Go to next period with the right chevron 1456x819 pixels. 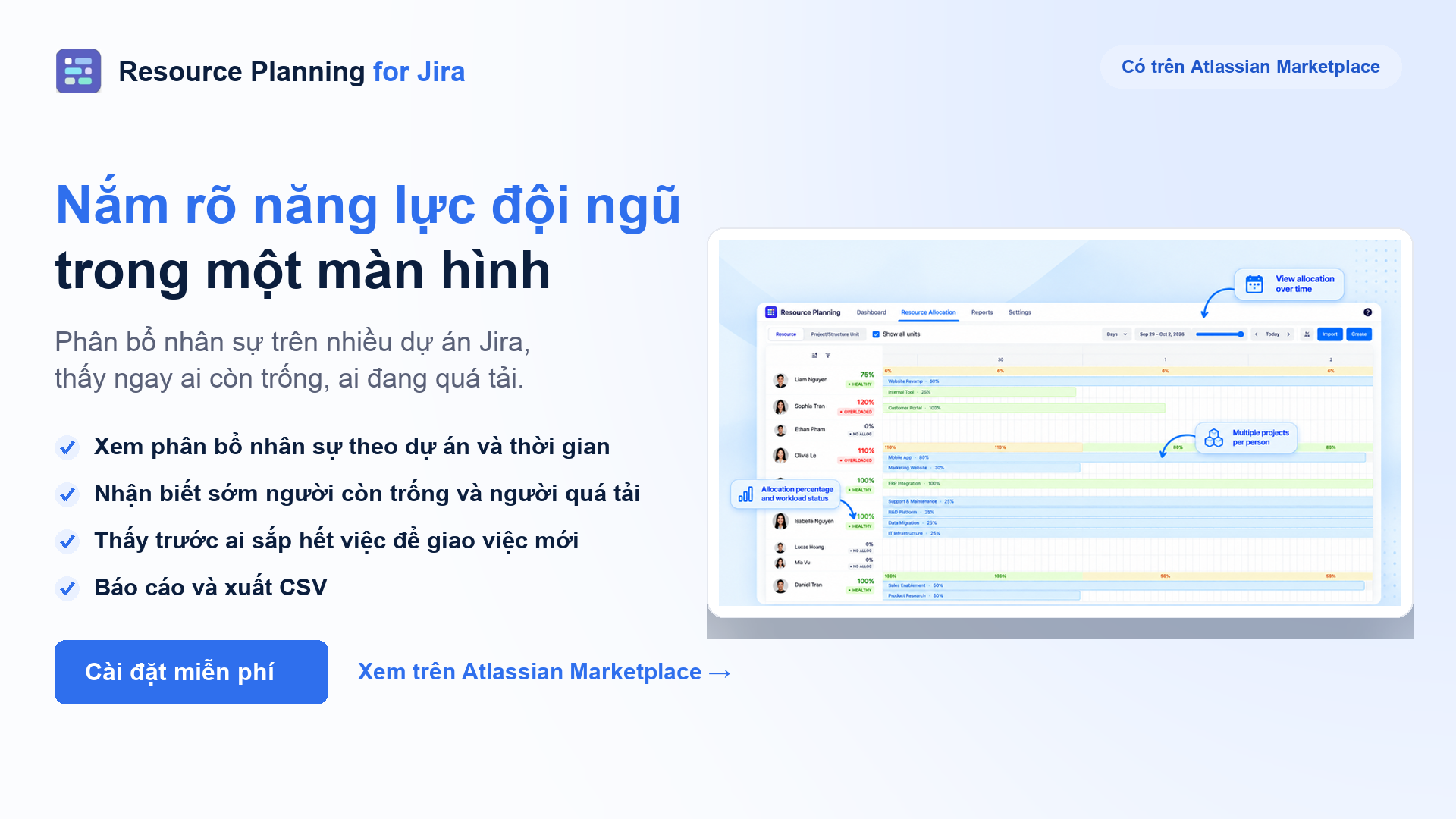click(x=1288, y=334)
